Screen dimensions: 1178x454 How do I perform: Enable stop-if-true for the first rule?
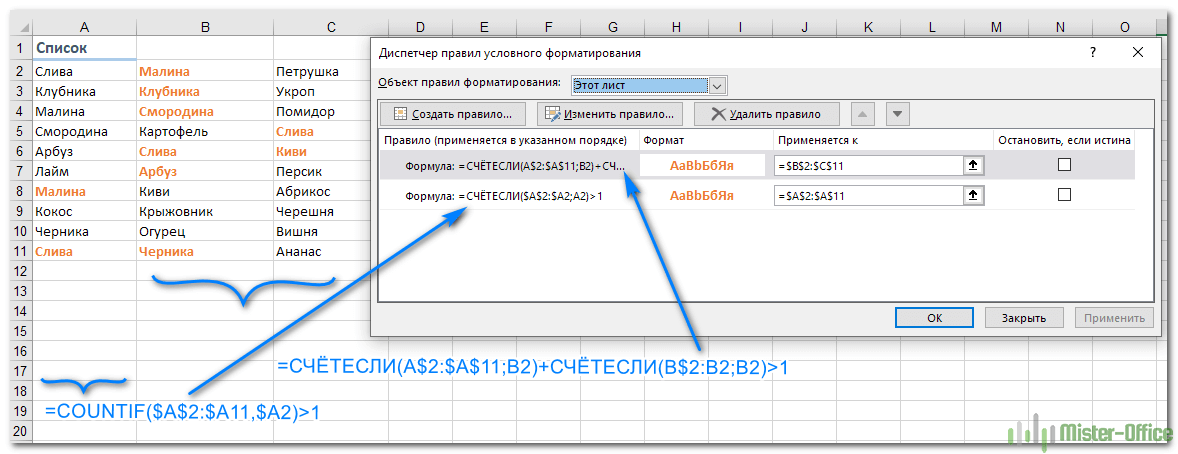tap(1064, 165)
